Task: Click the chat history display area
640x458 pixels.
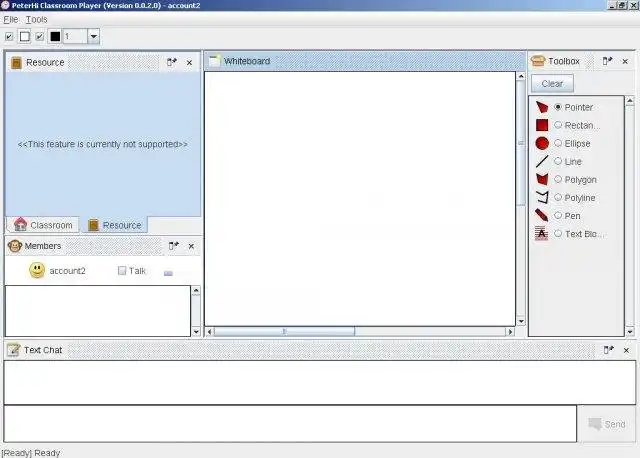Action: [x=320, y=382]
